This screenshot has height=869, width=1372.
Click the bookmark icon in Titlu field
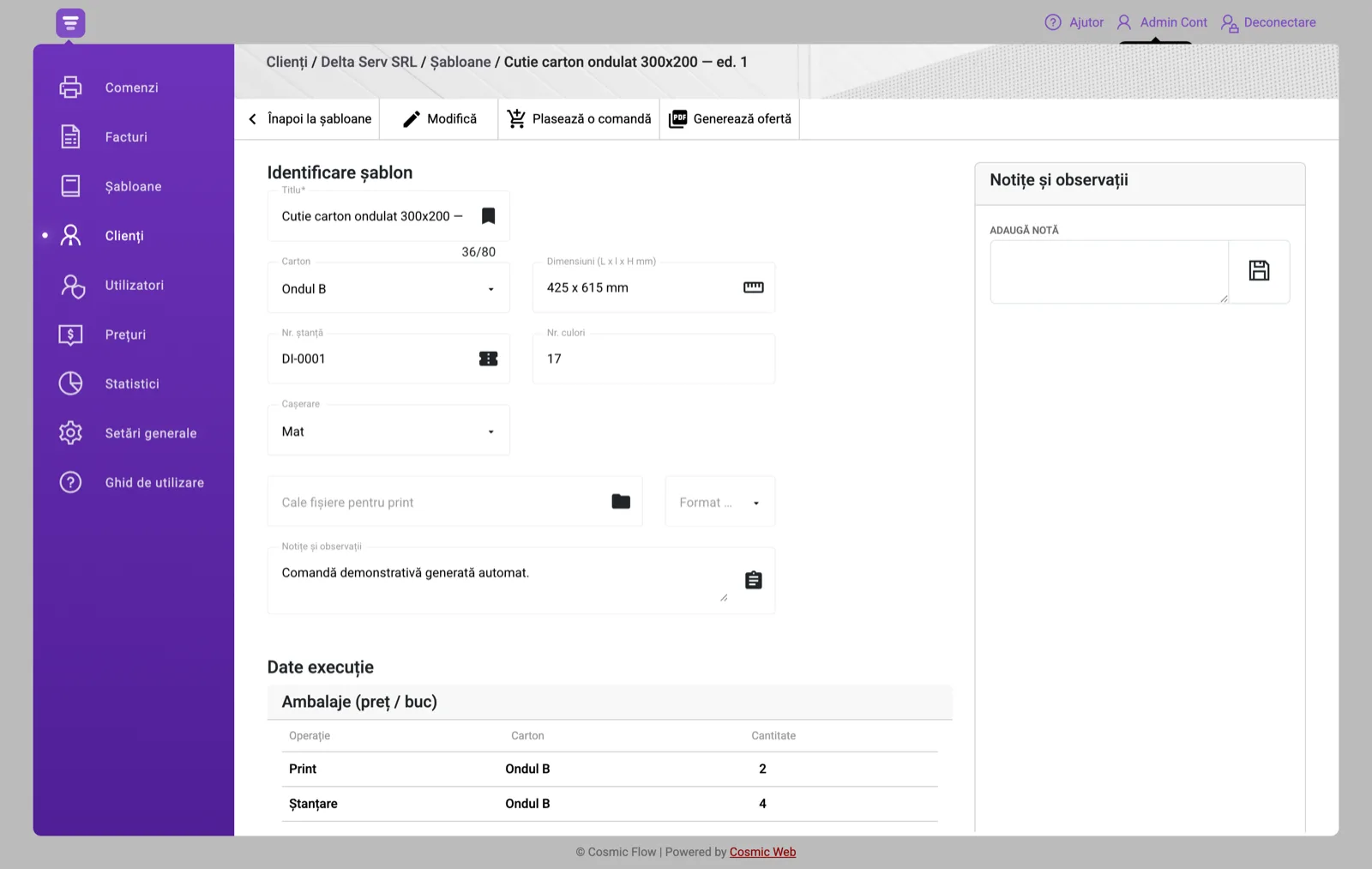click(x=488, y=216)
